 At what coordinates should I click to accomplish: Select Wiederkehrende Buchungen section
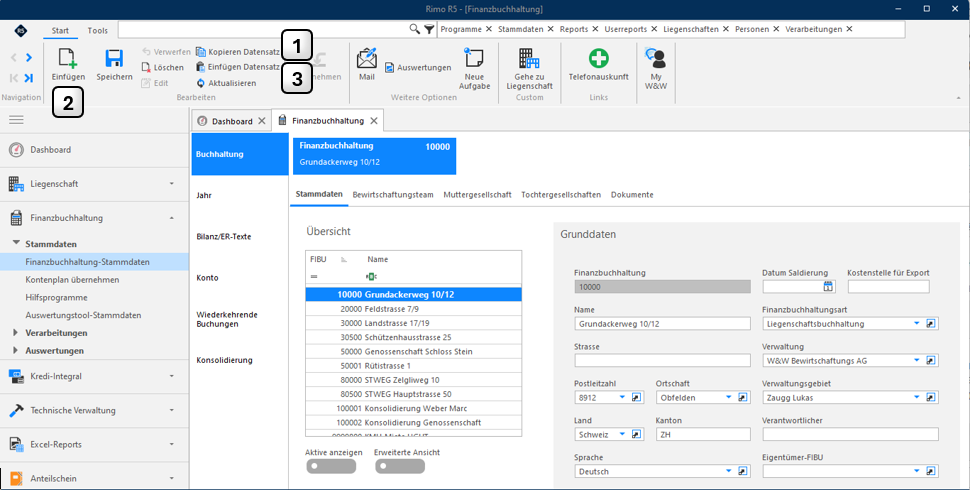coord(239,319)
